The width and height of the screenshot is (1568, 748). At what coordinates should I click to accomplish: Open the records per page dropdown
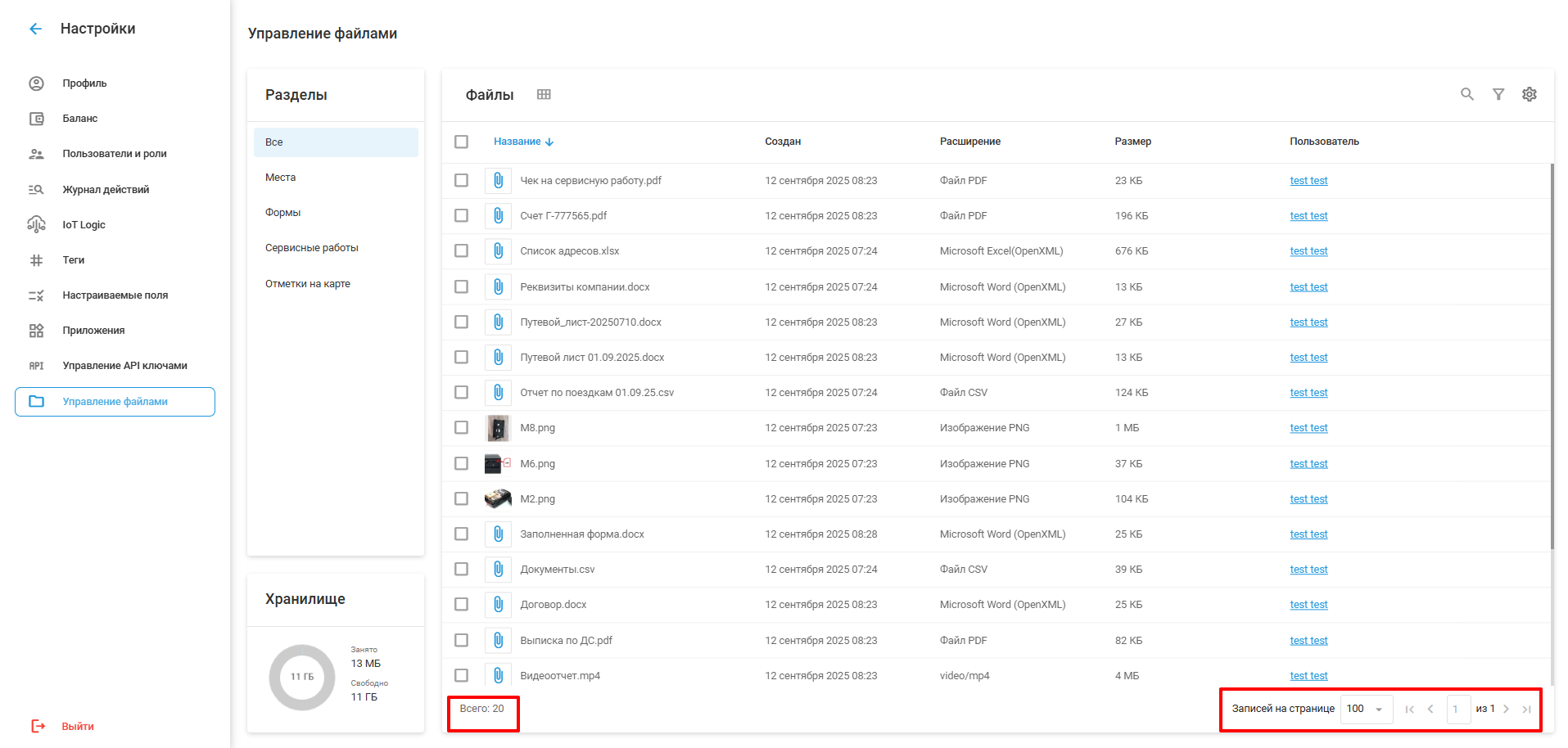(x=1365, y=709)
